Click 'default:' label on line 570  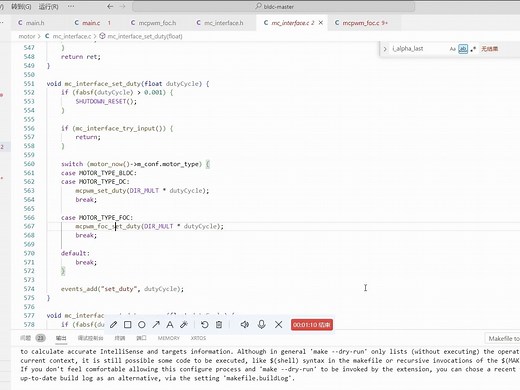tap(75, 253)
